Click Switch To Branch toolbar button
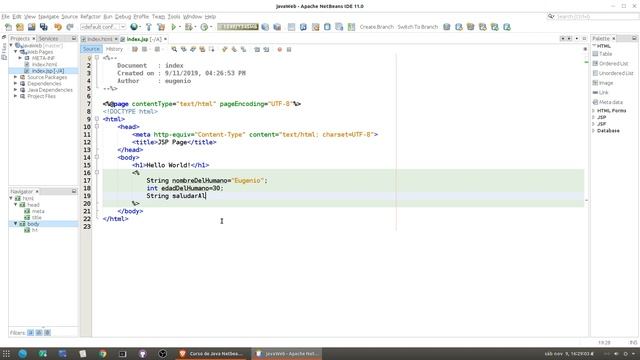The width and height of the screenshot is (640, 360). [x=418, y=27]
